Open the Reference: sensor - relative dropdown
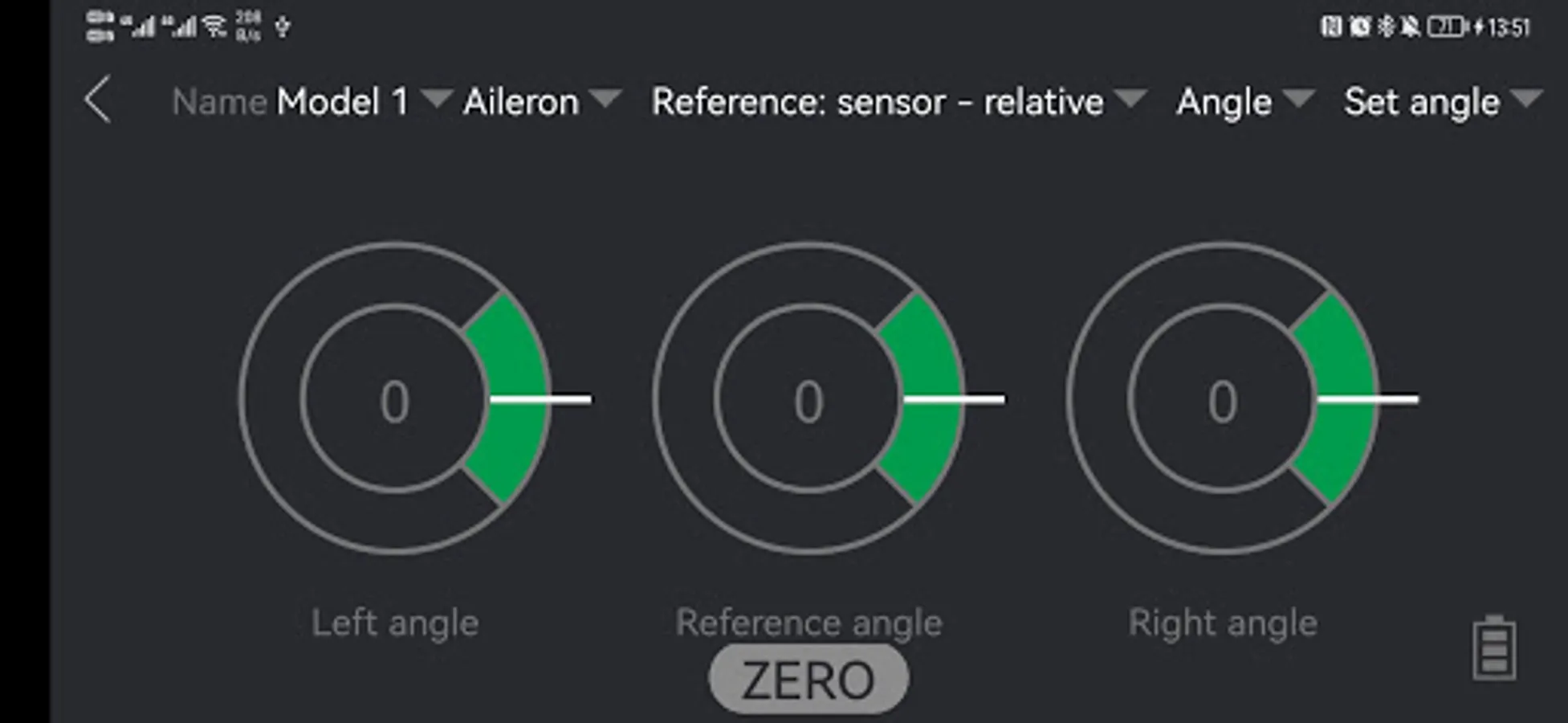Viewport: 1568px width, 723px height. click(898, 102)
